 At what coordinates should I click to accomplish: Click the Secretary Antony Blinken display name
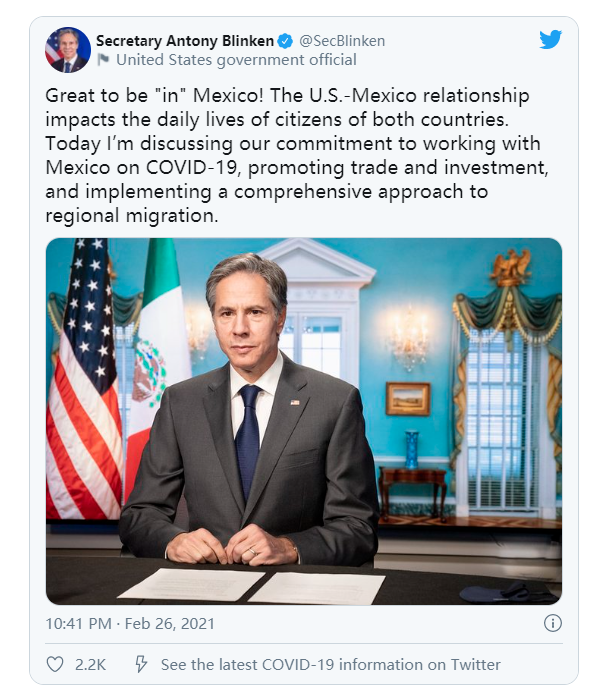coord(185,41)
